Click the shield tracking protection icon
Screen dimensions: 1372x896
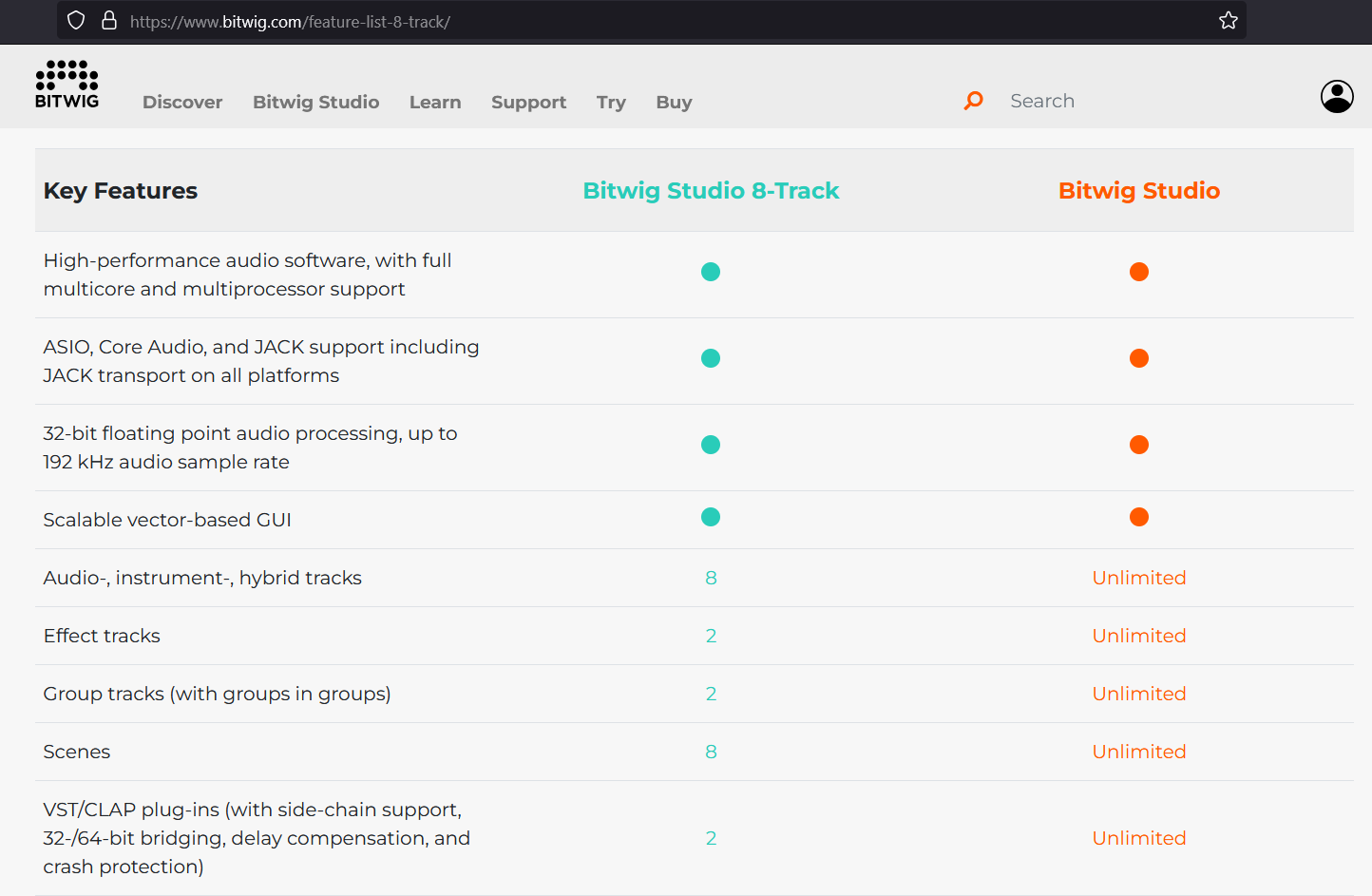point(76,21)
